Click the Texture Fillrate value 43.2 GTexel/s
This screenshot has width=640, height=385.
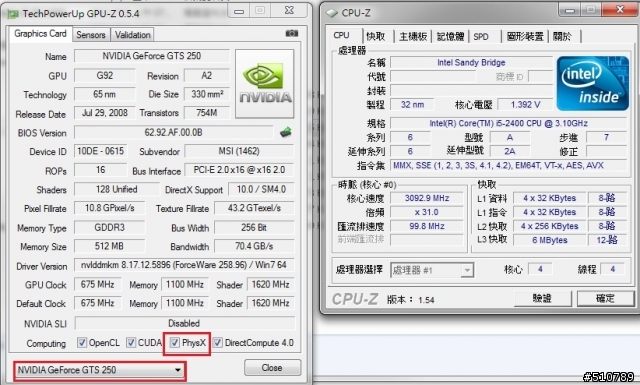(x=254, y=208)
